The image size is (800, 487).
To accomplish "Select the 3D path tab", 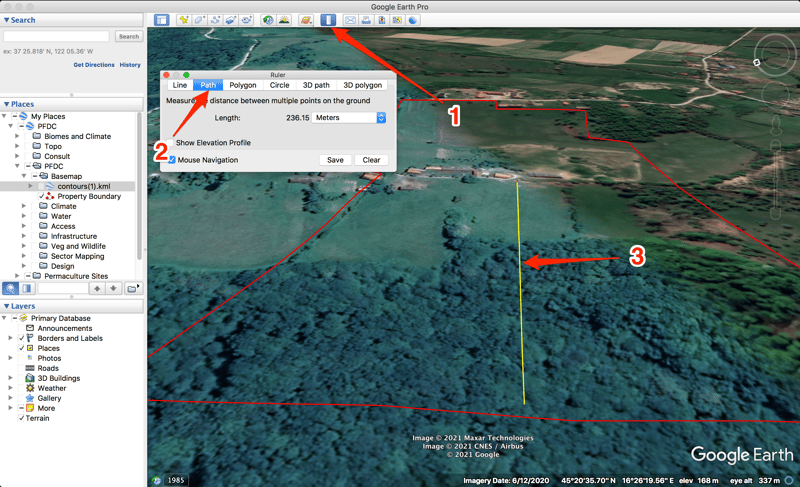I will (316, 85).
